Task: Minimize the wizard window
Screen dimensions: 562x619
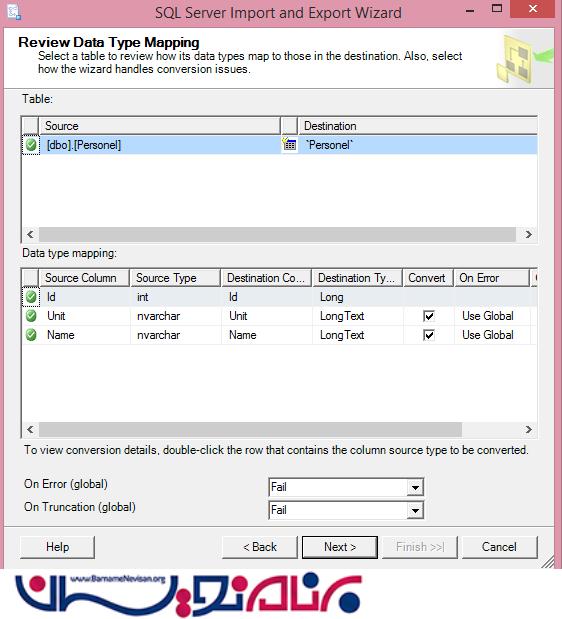Action: click(x=470, y=10)
